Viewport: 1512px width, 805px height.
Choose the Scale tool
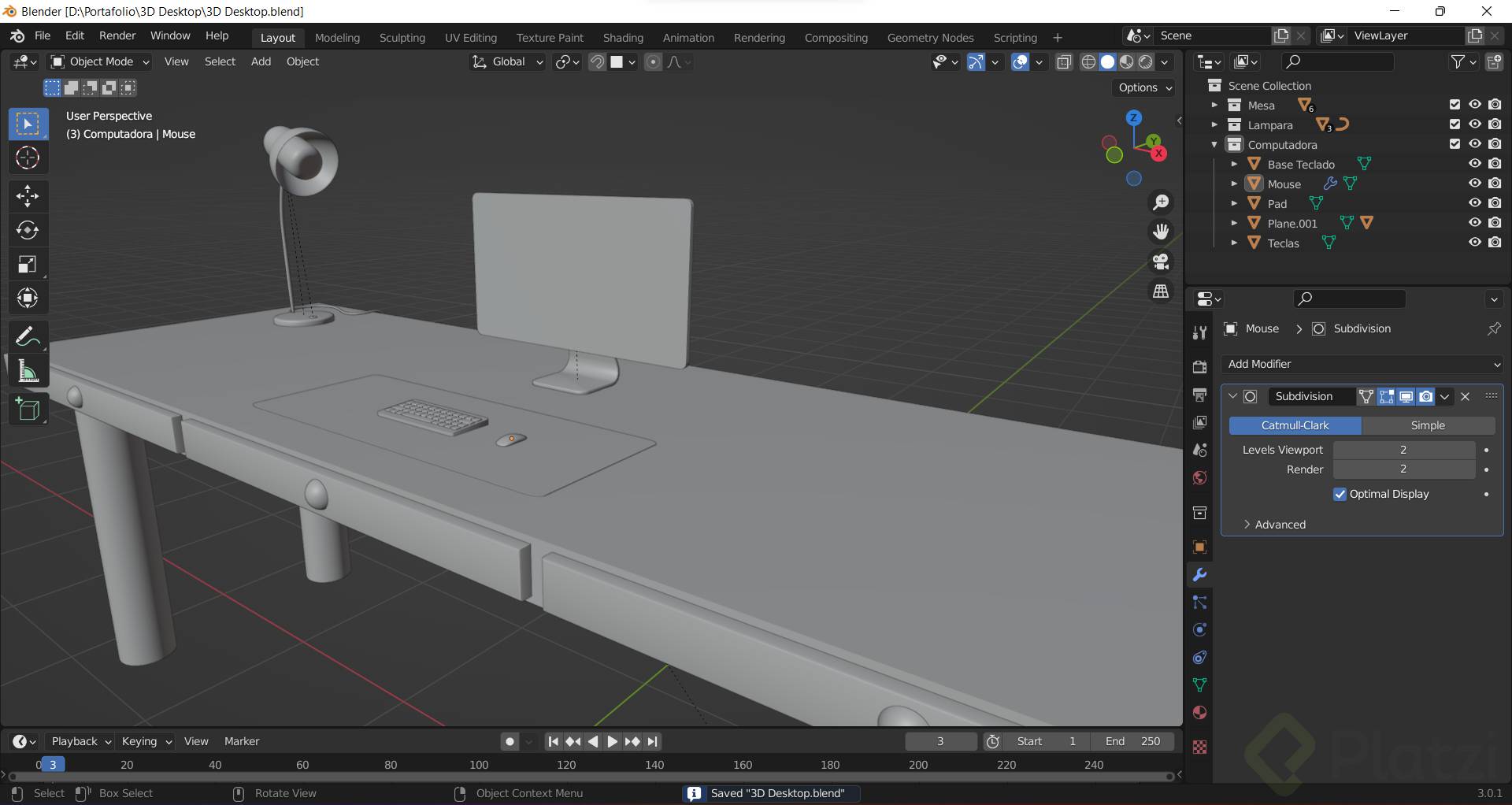point(28,265)
